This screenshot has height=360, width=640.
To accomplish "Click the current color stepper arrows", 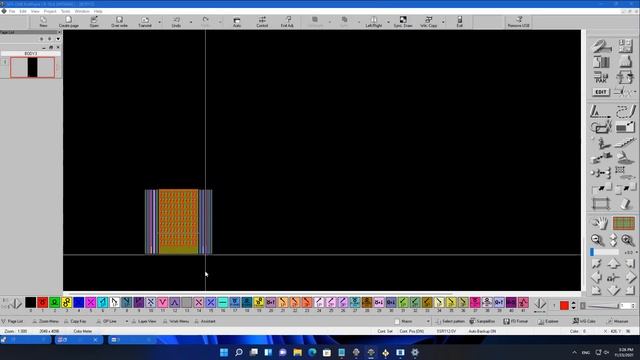I will point(573,305).
